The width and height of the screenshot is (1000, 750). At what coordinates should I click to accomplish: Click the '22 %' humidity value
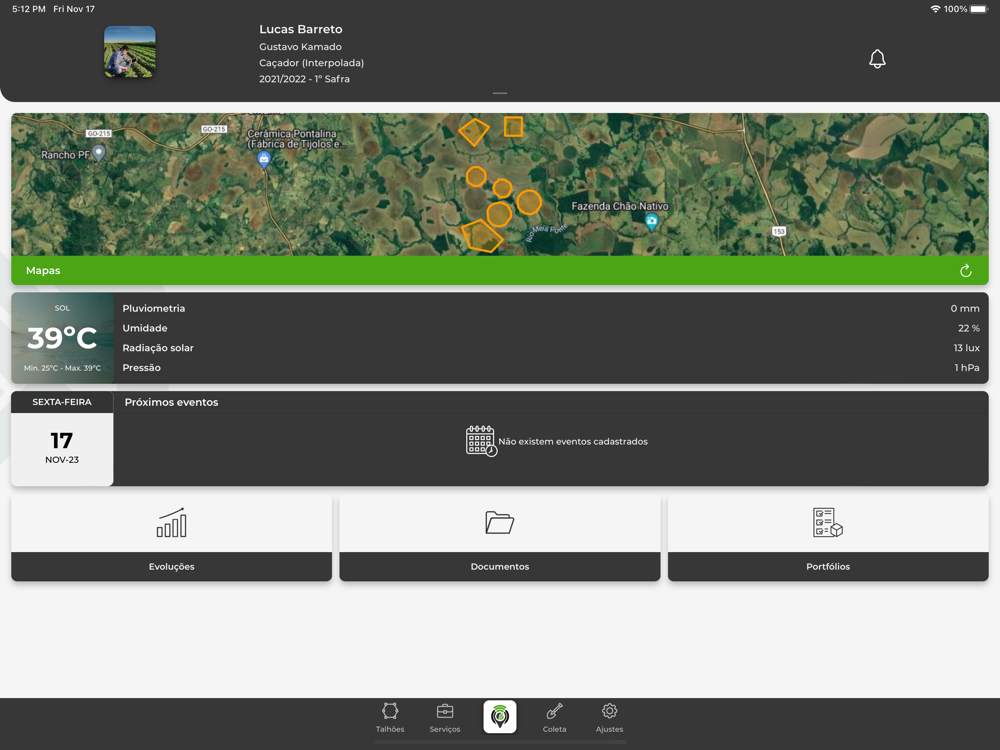[x=969, y=328]
